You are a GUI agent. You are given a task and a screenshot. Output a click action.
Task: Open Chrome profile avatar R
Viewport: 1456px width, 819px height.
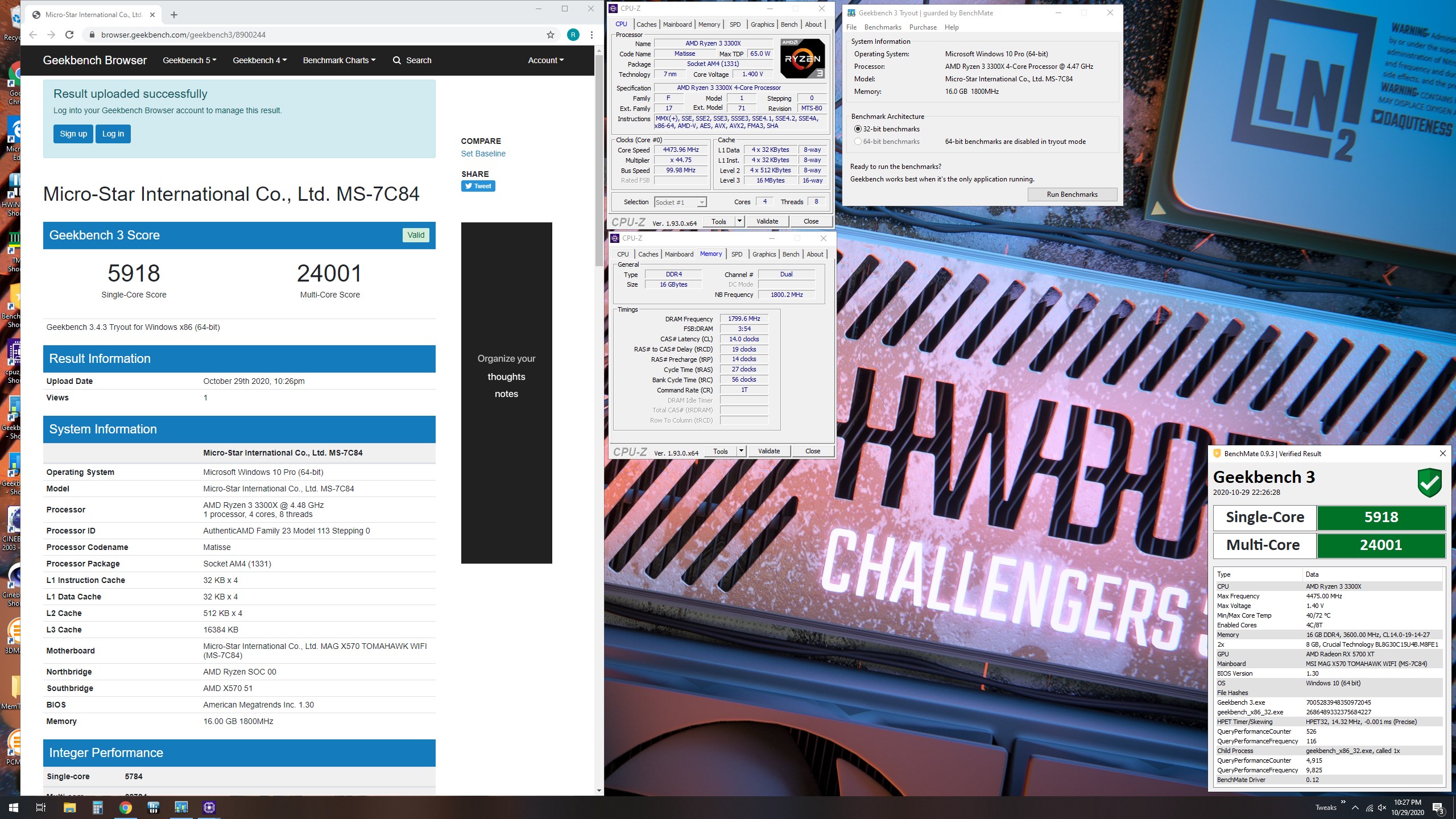[573, 35]
